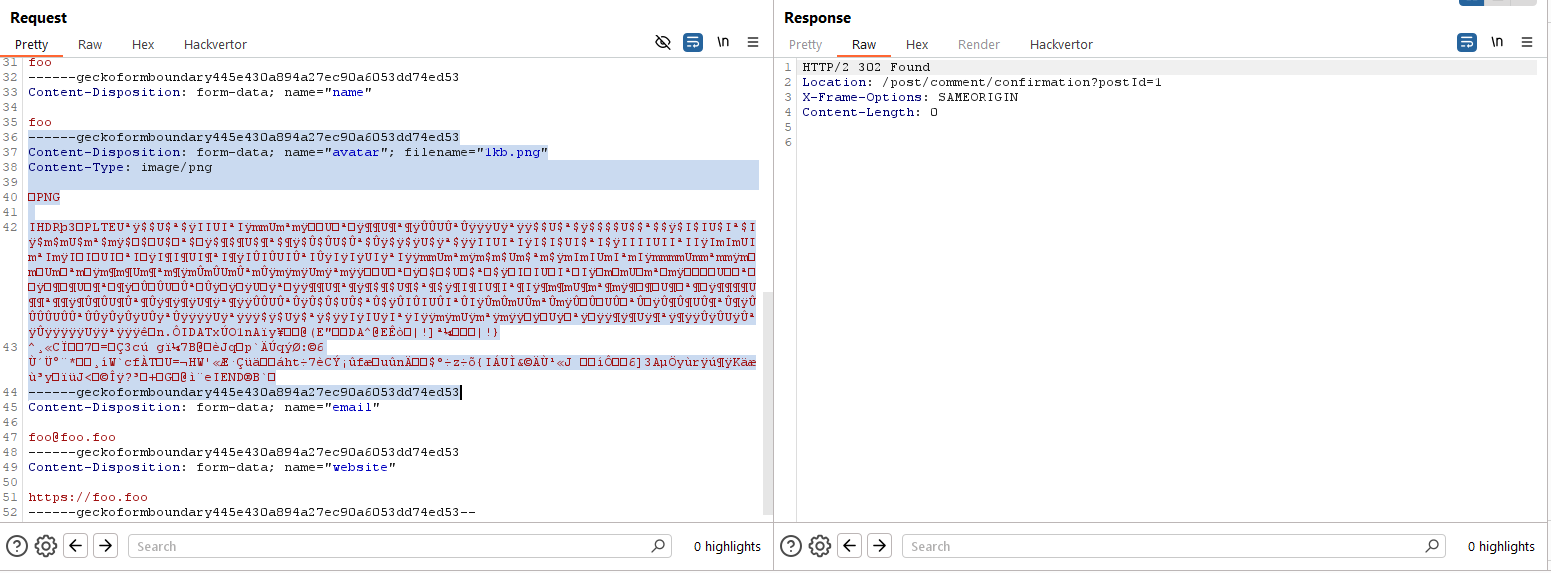Open the Hackvertor tab in Request panel

215,45
